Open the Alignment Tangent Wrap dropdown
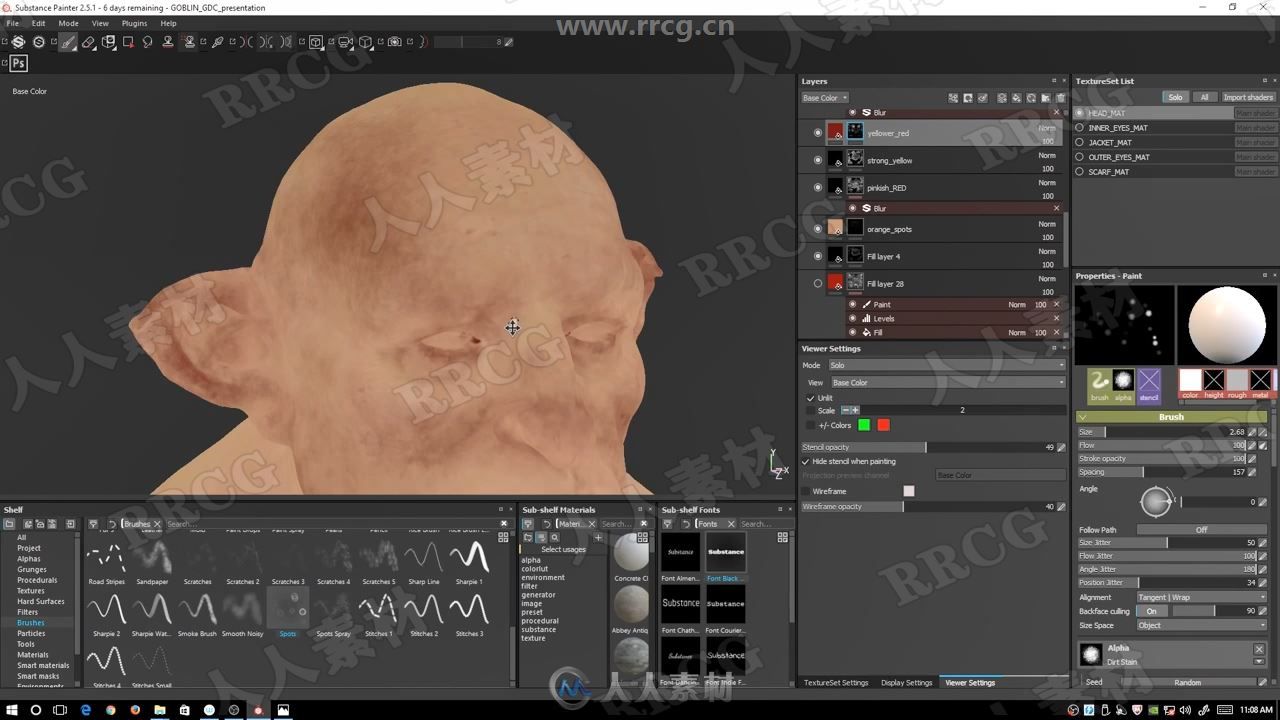 click(x=1202, y=597)
